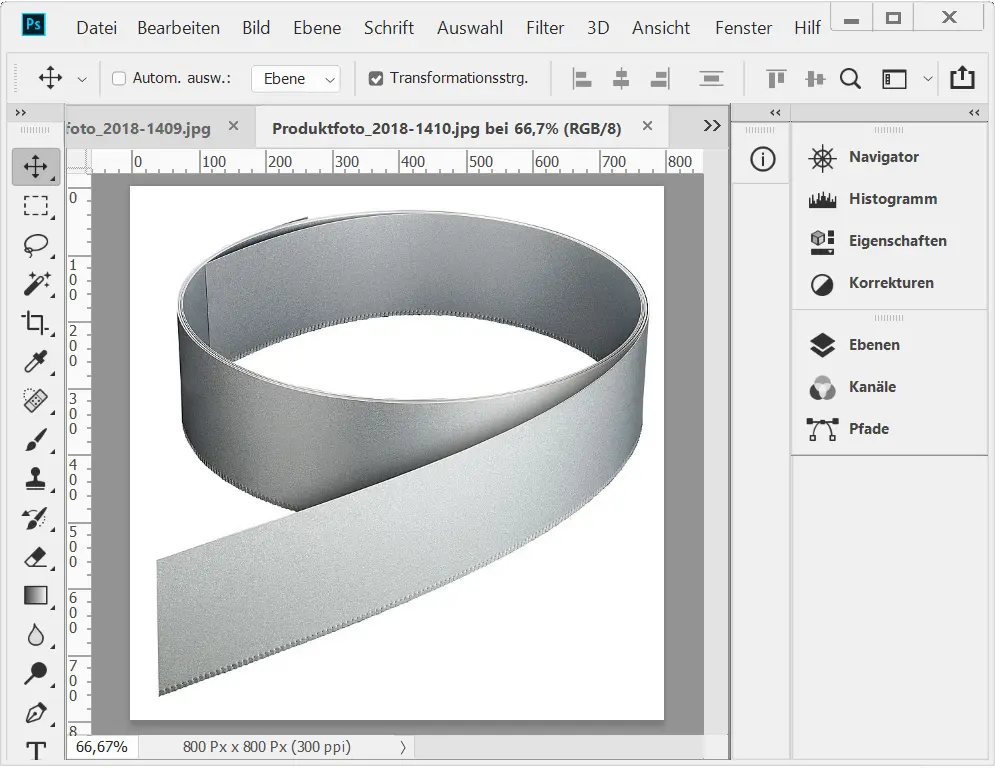Screen dimensions: 995x768
Task: Select the Magic Wand tool
Action: point(36,283)
